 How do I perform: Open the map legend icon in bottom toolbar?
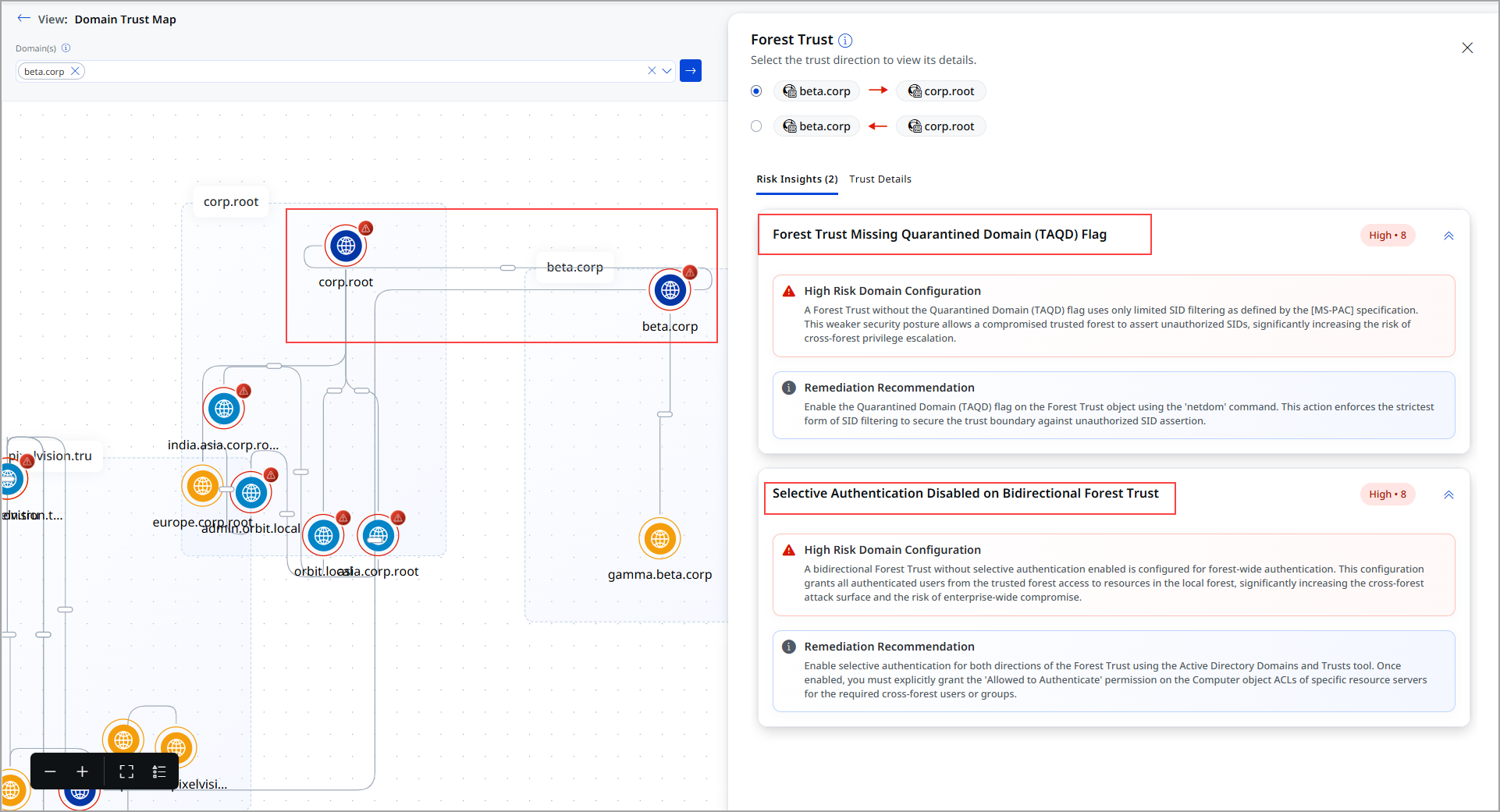coord(159,771)
